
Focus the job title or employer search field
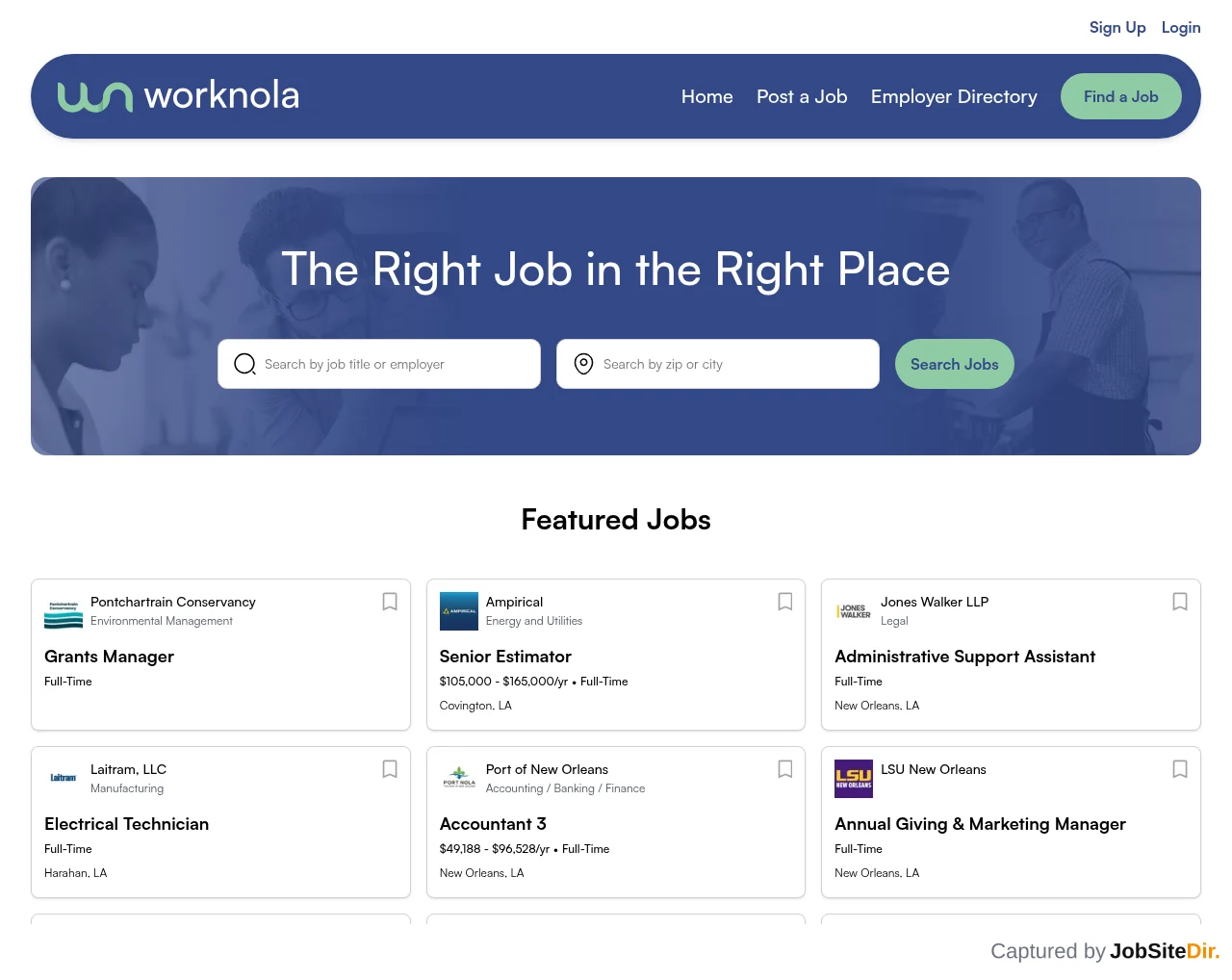tap(379, 364)
